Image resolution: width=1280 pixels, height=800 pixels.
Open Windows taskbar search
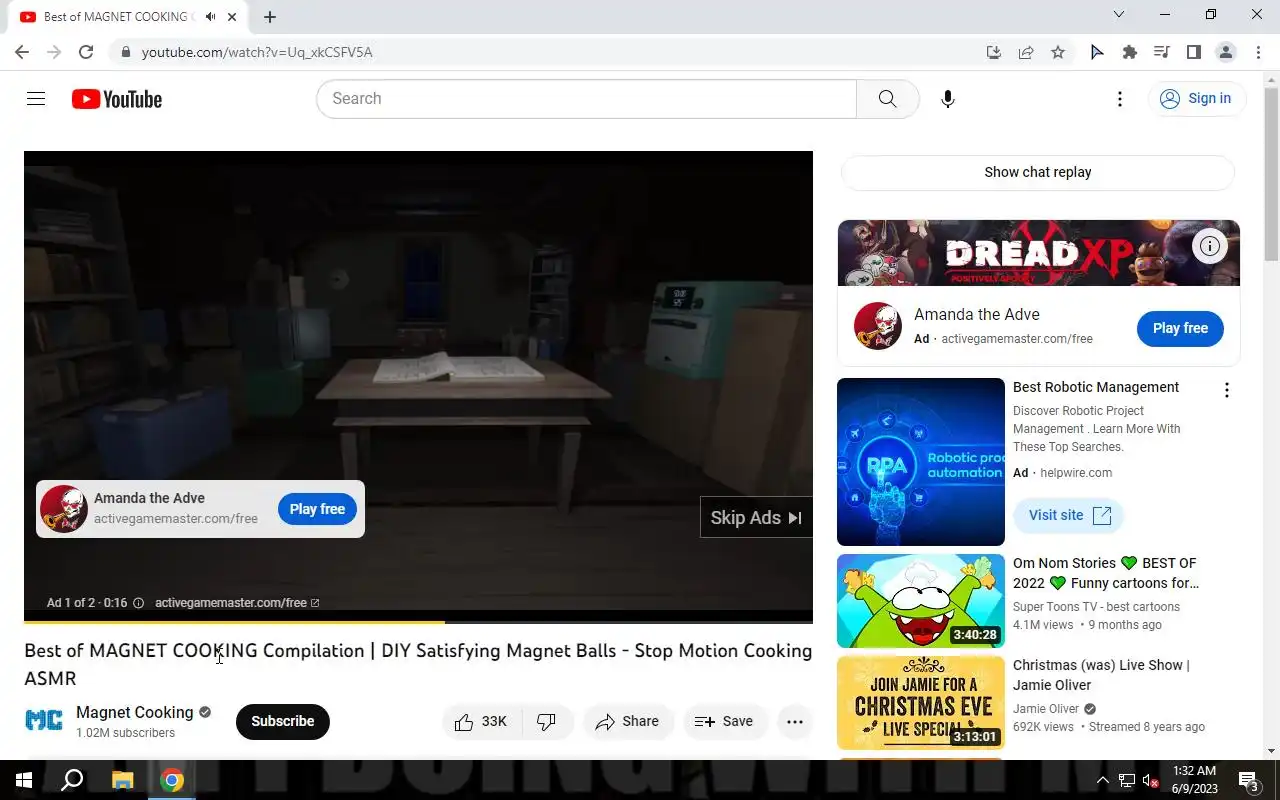point(72,780)
